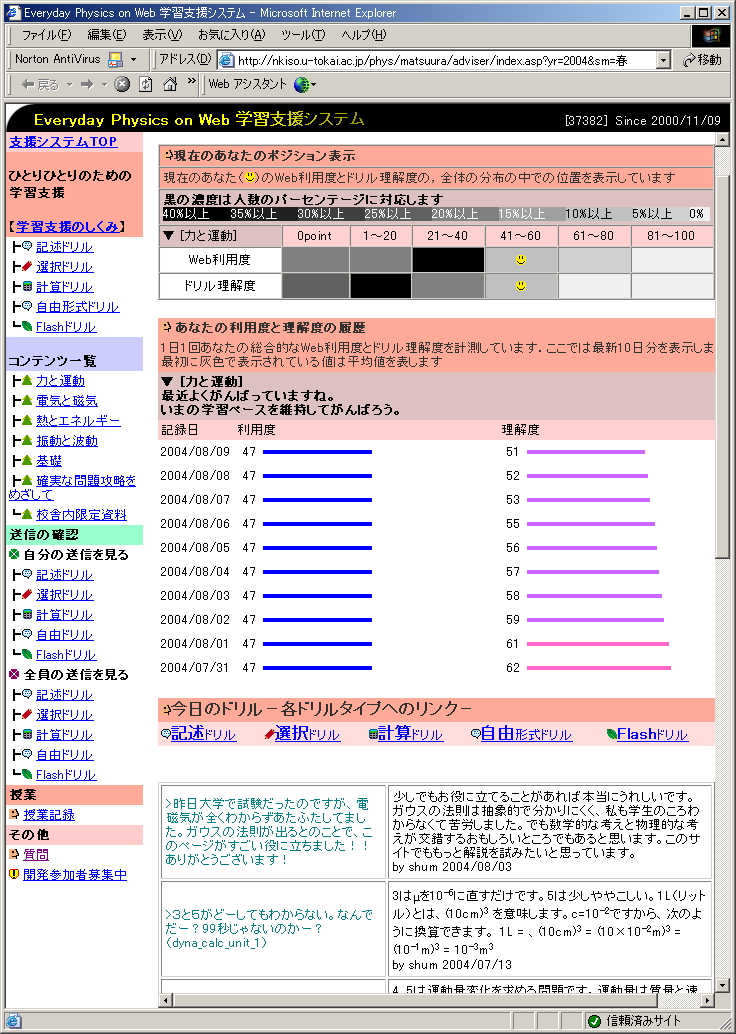Open the 表示(V) menu
The width and height of the screenshot is (736, 1034).
tap(162, 35)
